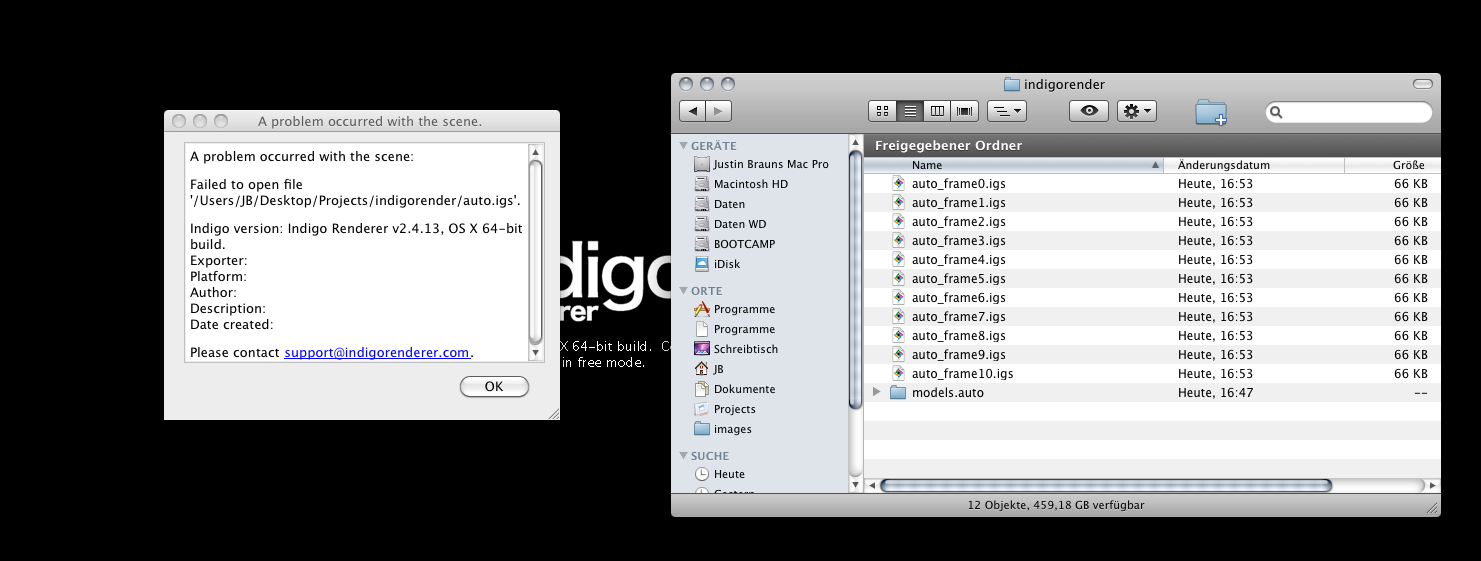Click the Finder back navigation arrow
The height and width of the screenshot is (561, 1481).
pos(693,111)
